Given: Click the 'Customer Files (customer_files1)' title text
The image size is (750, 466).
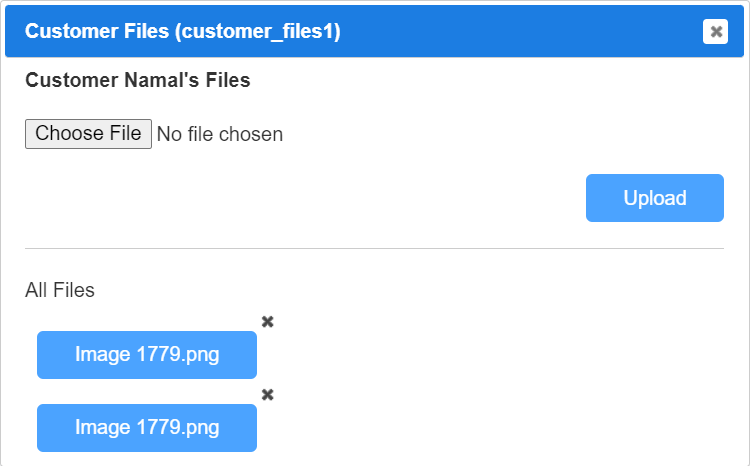Looking at the screenshot, I should [183, 31].
